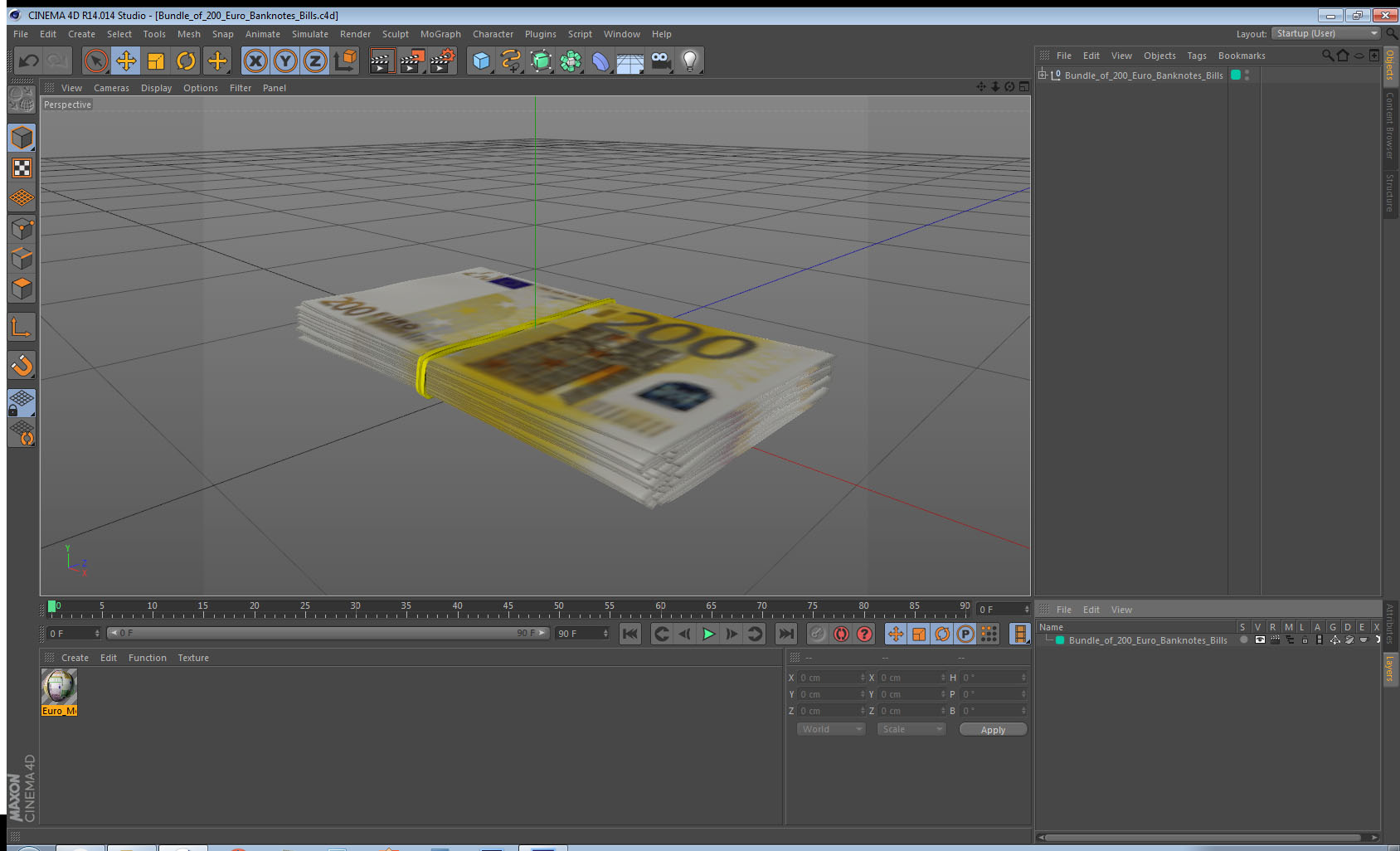The height and width of the screenshot is (851, 1400).
Task: Click the preview range slider in the timeline
Action: point(328,633)
